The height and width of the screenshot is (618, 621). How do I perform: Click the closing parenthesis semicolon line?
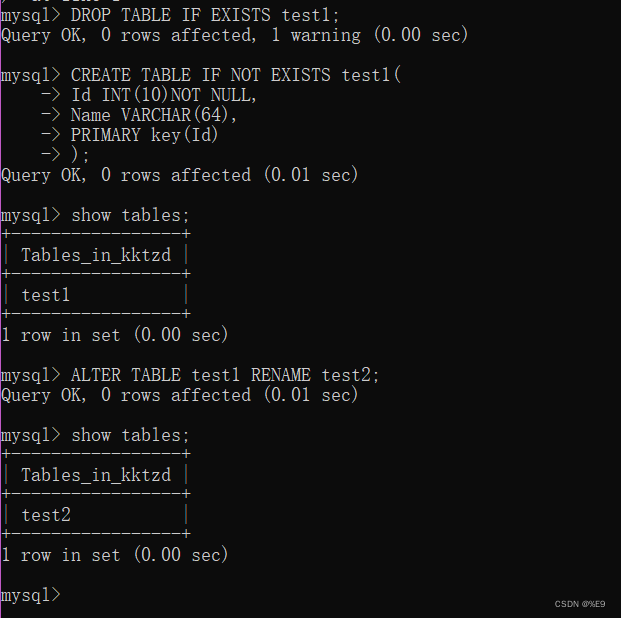[x=80, y=155]
